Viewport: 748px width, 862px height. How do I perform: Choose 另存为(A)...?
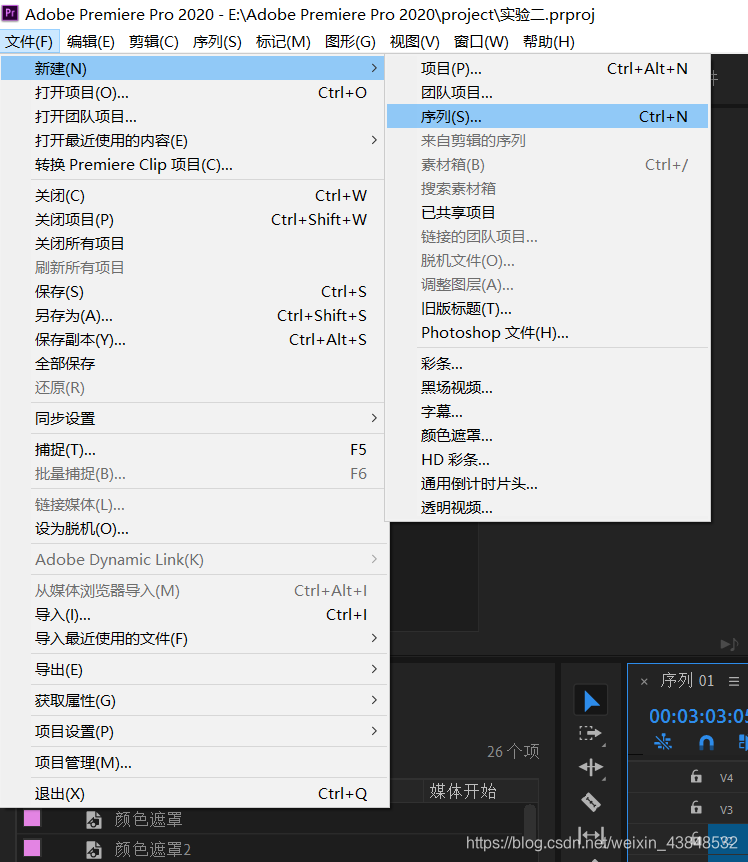click(x=192, y=316)
